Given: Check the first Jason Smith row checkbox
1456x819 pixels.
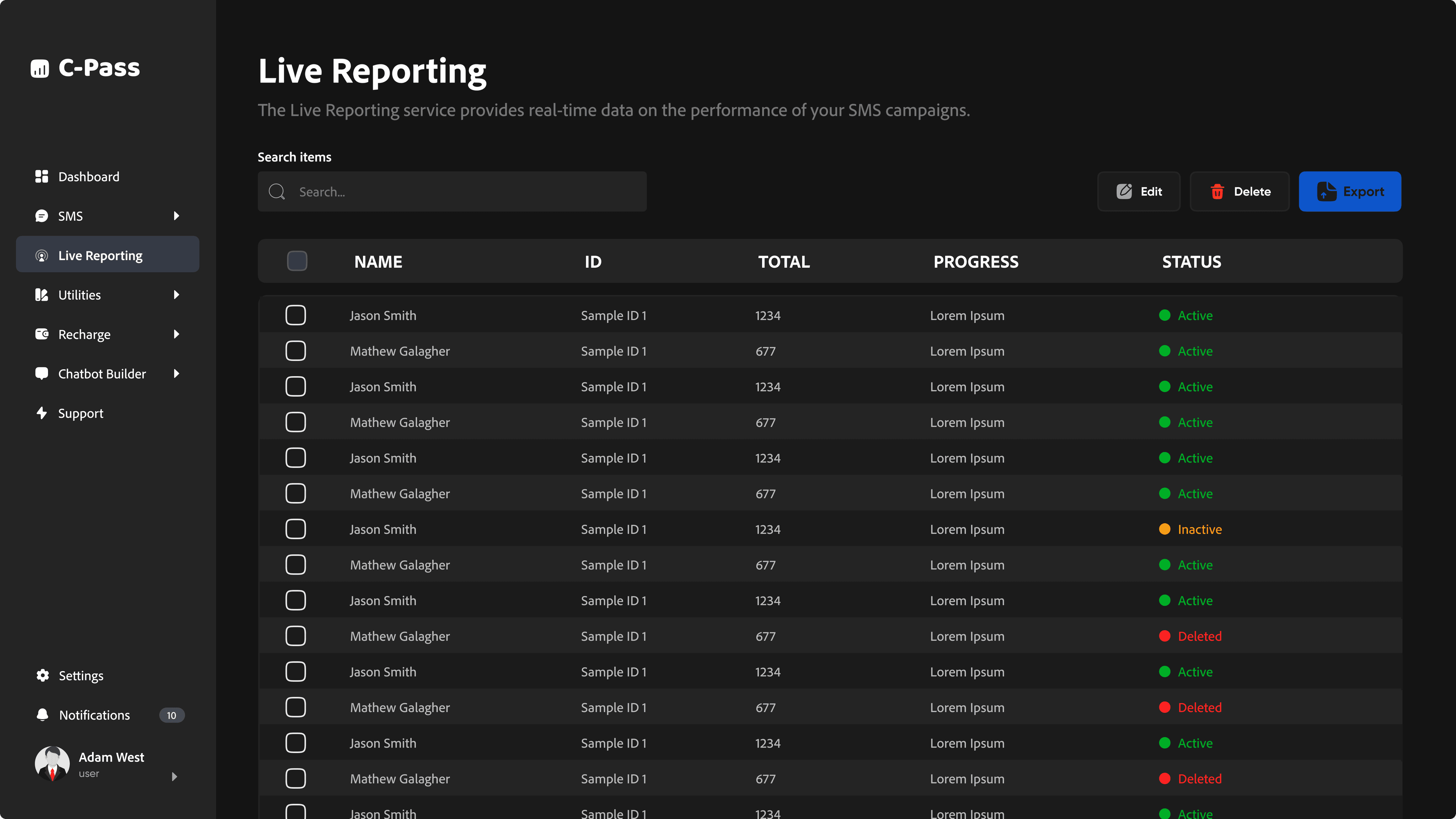Looking at the screenshot, I should click(x=296, y=315).
